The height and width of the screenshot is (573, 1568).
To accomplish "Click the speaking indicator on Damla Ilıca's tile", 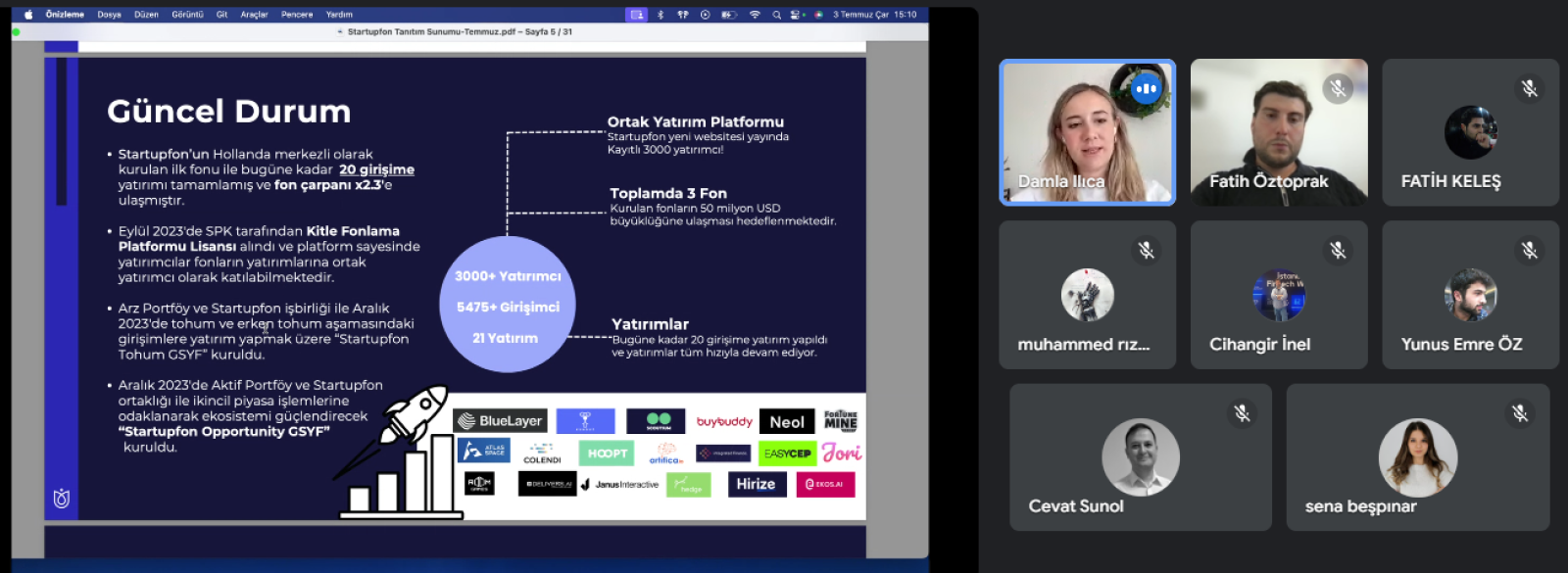I will pyautogui.click(x=1146, y=89).
